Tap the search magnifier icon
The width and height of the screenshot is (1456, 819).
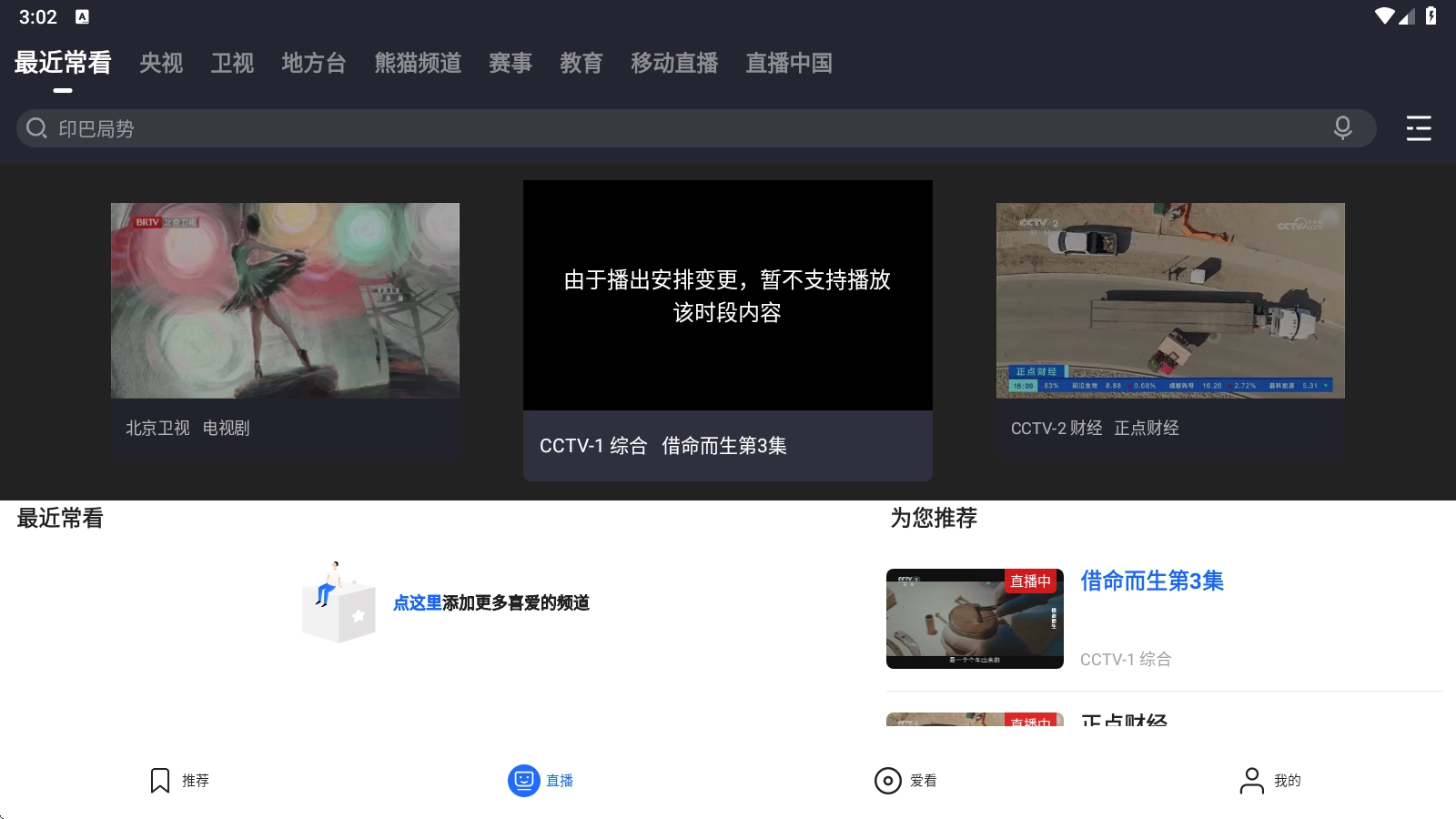(36, 128)
